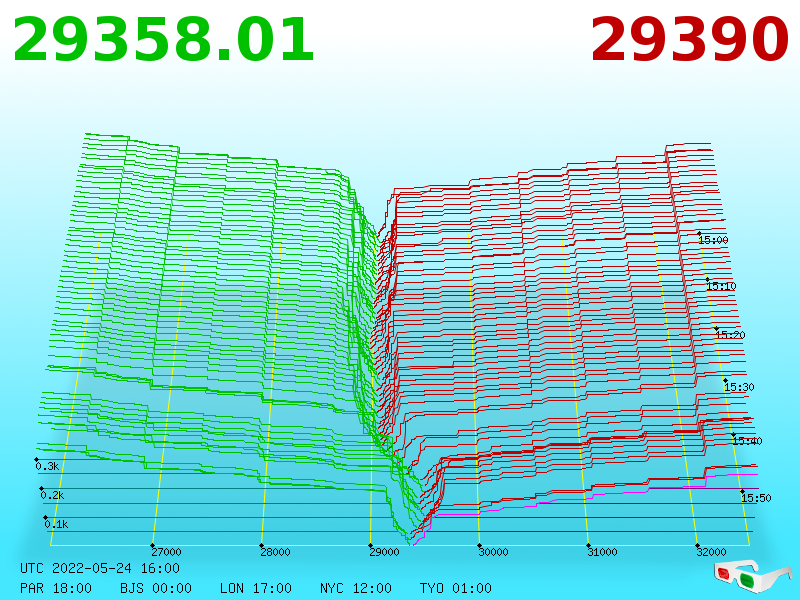
Task: Select the 27000 price axis label
Action: (x=166, y=552)
